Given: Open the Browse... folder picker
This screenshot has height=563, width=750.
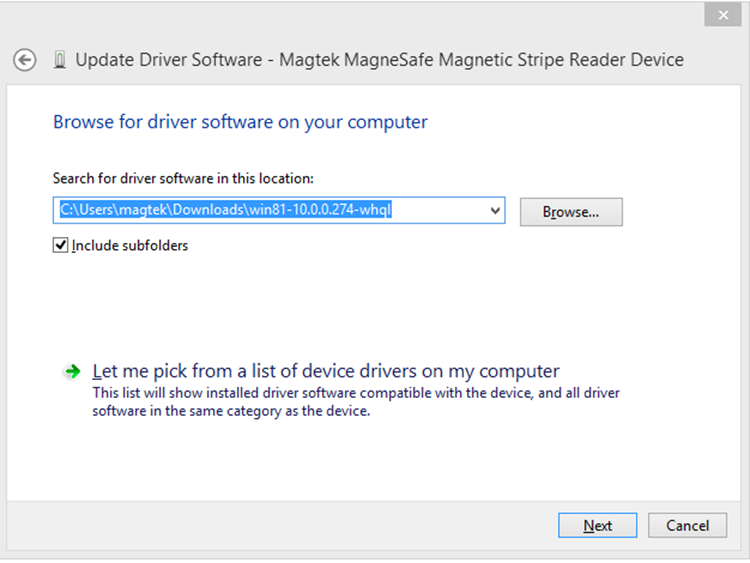Looking at the screenshot, I should 571,212.
